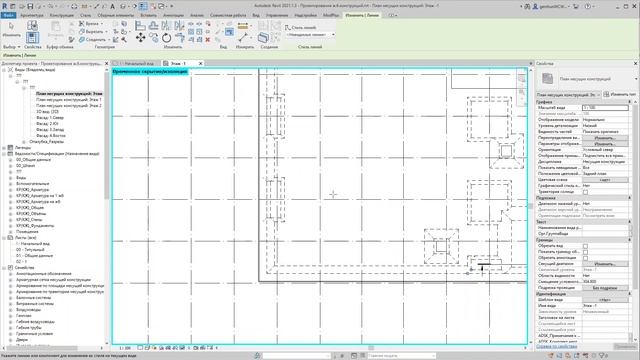The image size is (640, 360).
Task: Collapse the Sheets node in Project Browser
Action: [4, 238]
